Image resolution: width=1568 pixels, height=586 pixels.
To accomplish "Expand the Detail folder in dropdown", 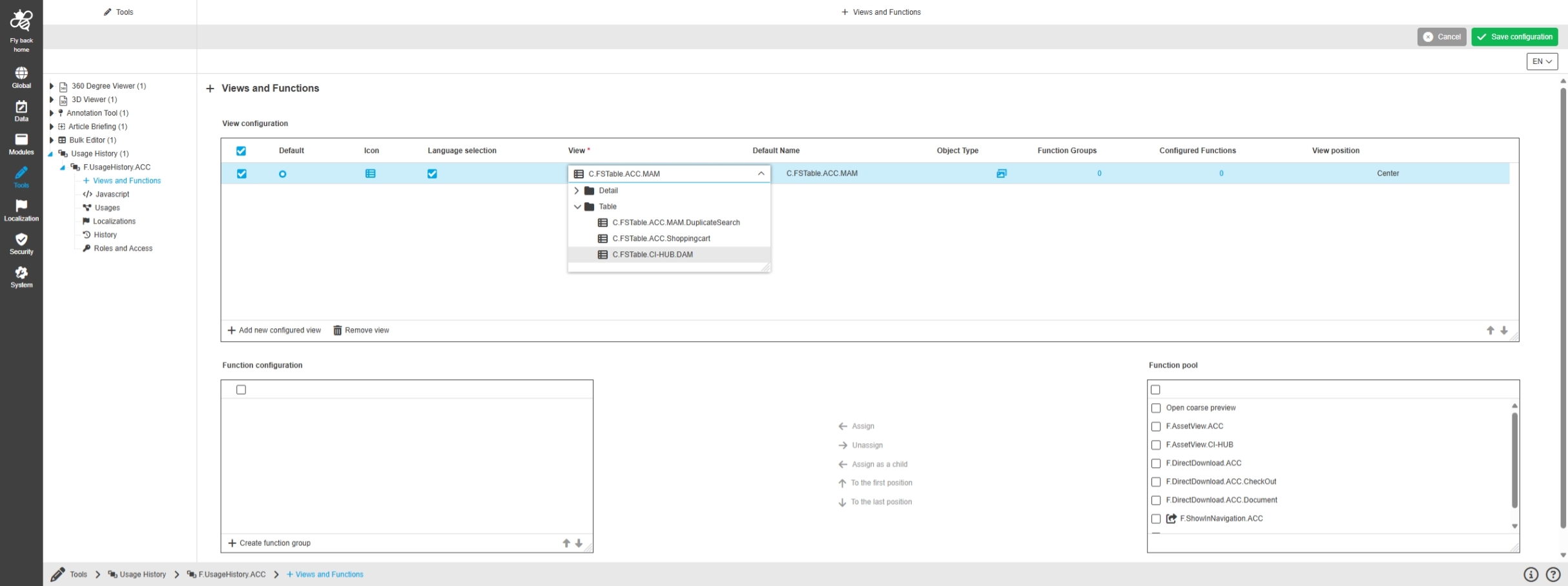I will (577, 191).
